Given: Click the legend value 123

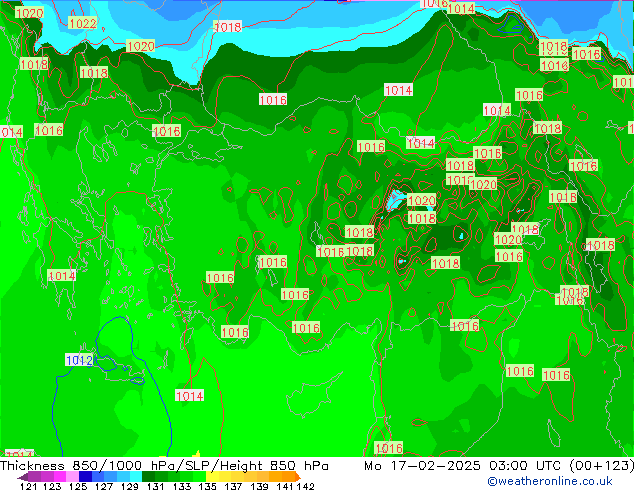Looking at the screenshot, I should pyautogui.click(x=52, y=486).
